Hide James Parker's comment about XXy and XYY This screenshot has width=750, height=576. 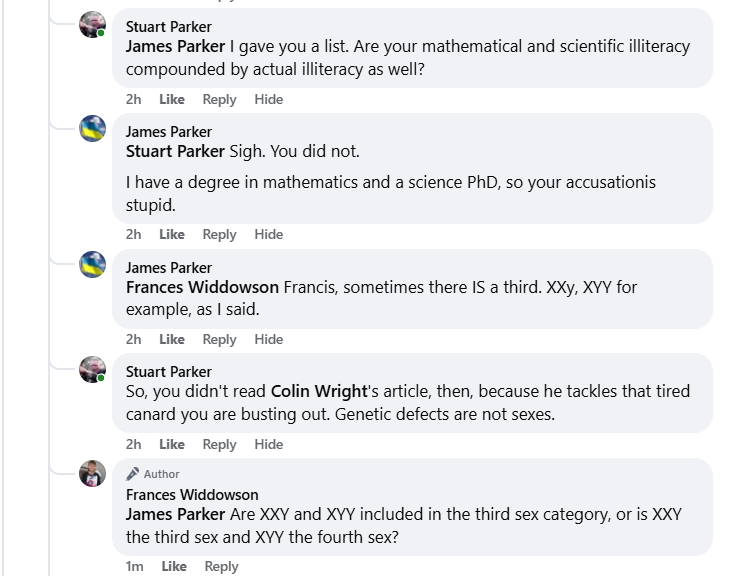coord(268,339)
